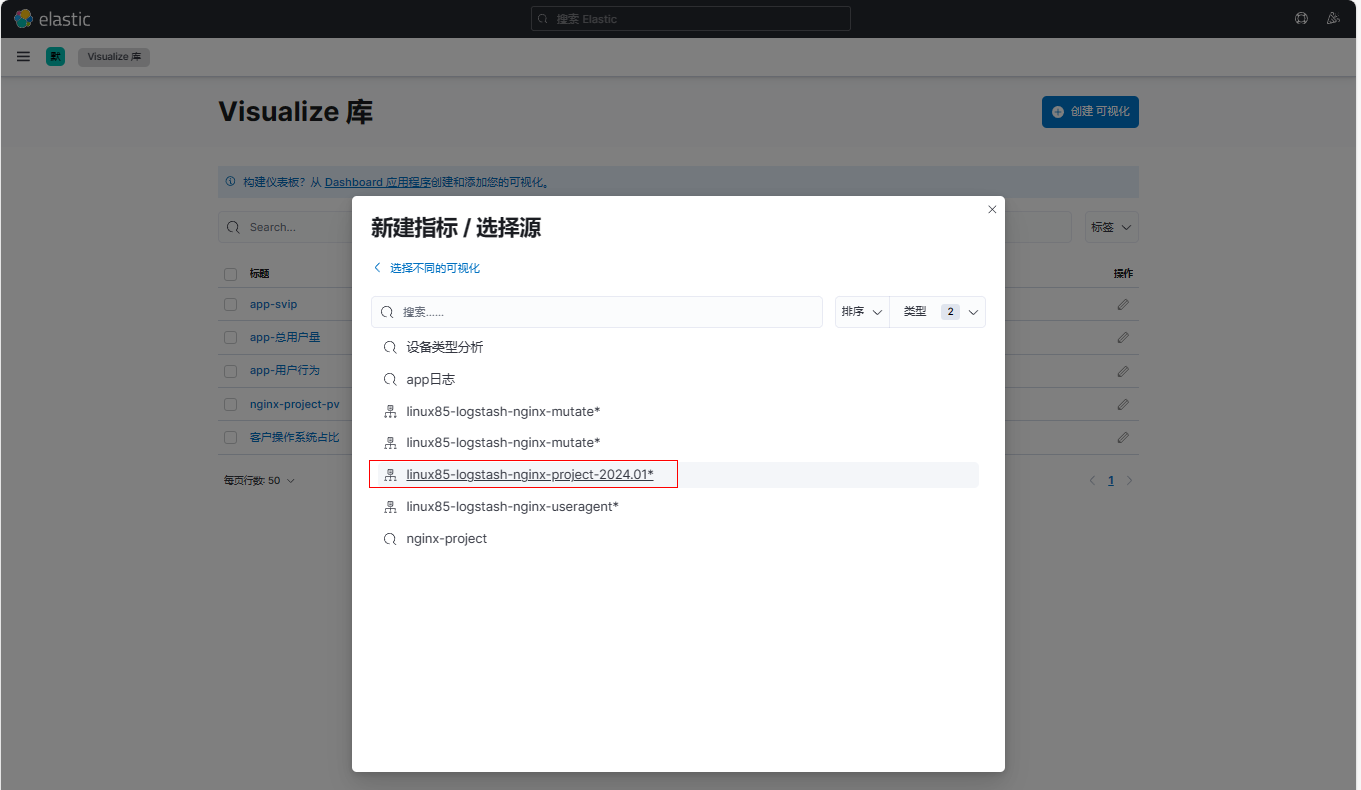Open the 排序 sort dropdown
Viewport: 1361px width, 790px height.
pos(862,312)
